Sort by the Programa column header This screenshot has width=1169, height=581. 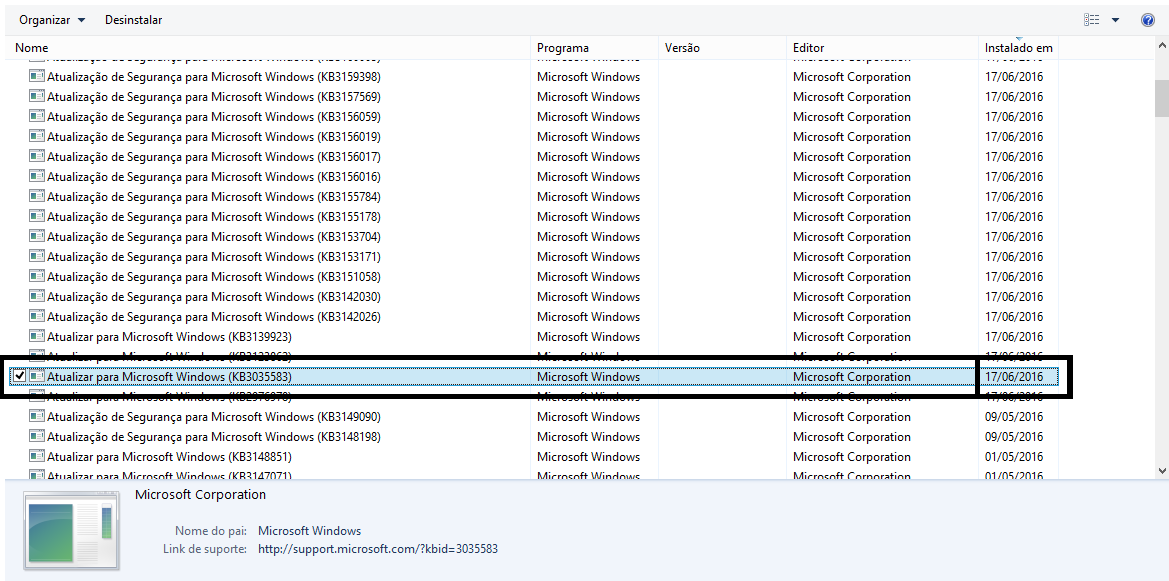coord(594,48)
